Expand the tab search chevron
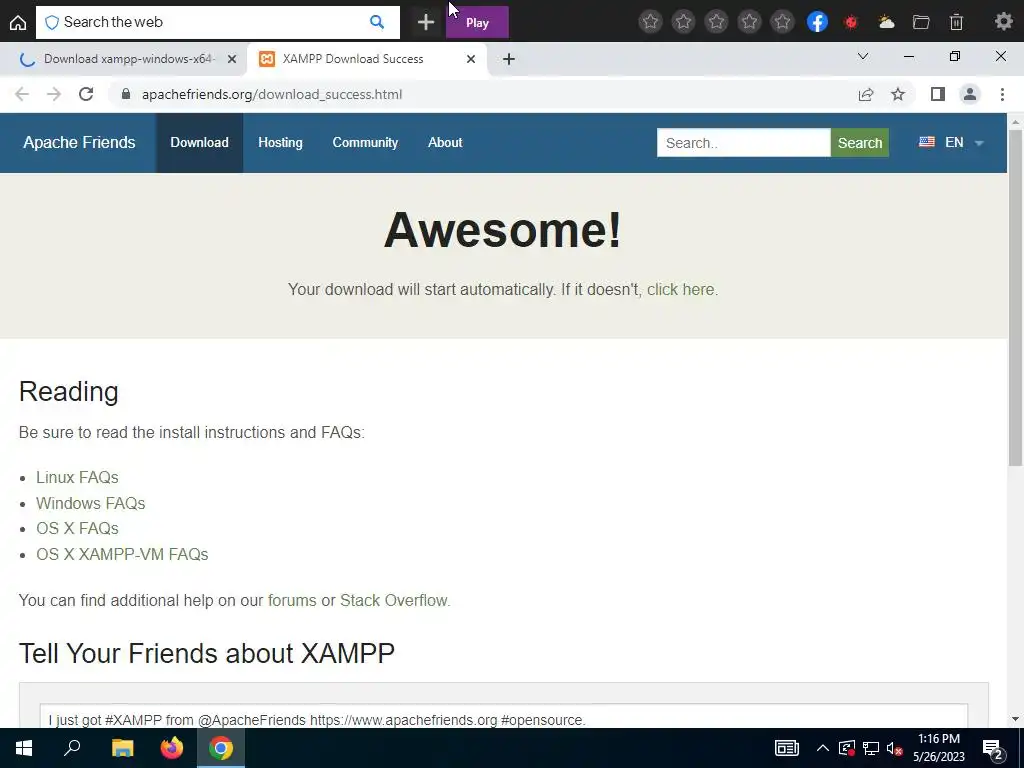The height and width of the screenshot is (768, 1024). (x=863, y=56)
